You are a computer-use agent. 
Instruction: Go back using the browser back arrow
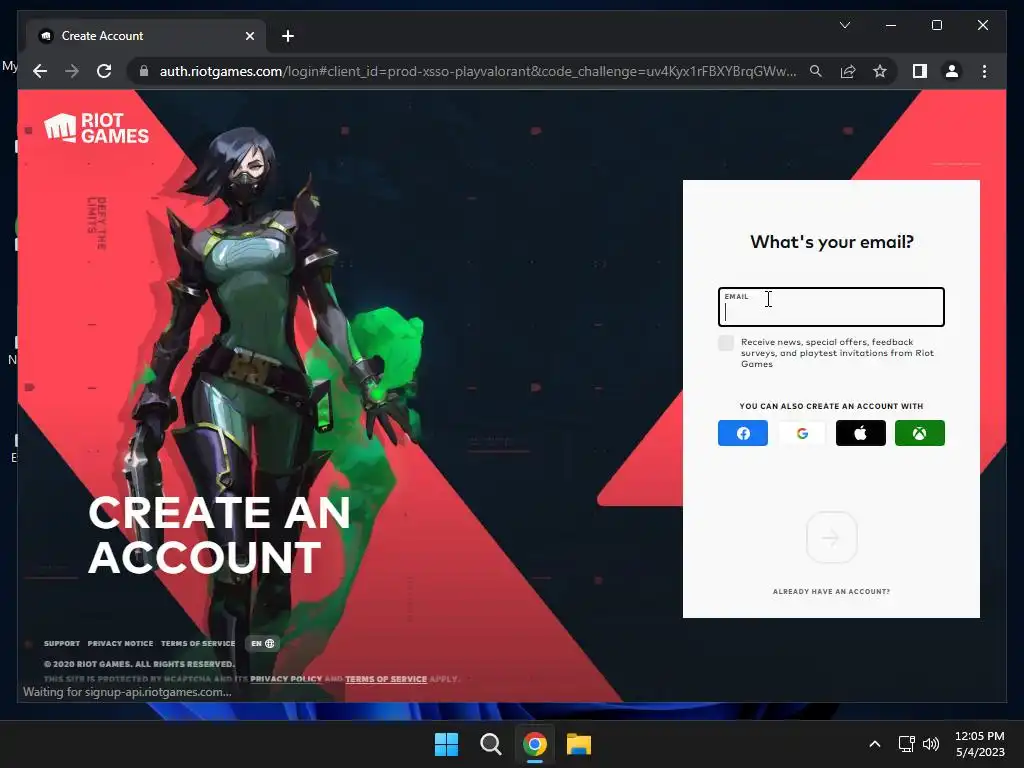click(40, 71)
